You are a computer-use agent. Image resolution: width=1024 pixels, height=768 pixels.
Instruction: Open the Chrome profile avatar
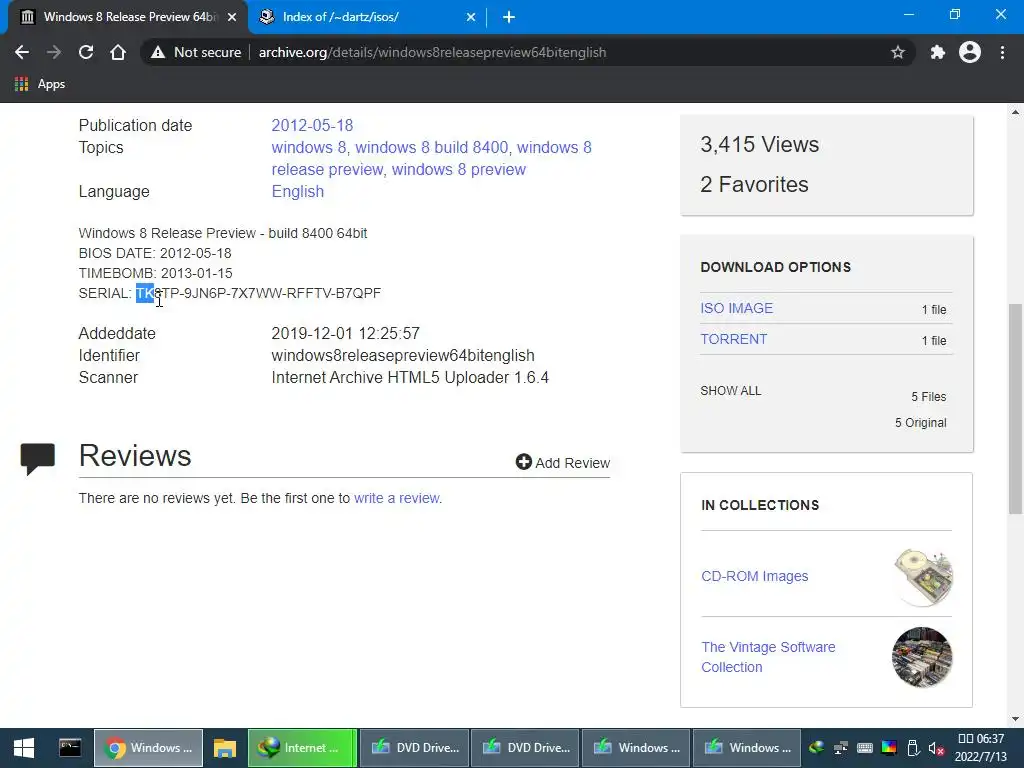point(970,52)
